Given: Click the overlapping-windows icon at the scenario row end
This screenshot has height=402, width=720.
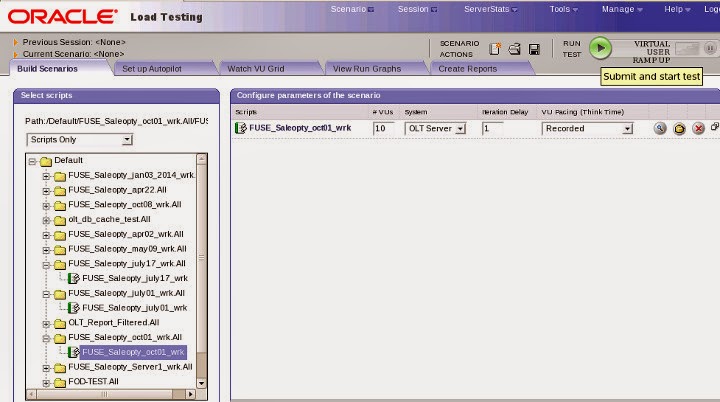Looking at the screenshot, I should [715, 127].
